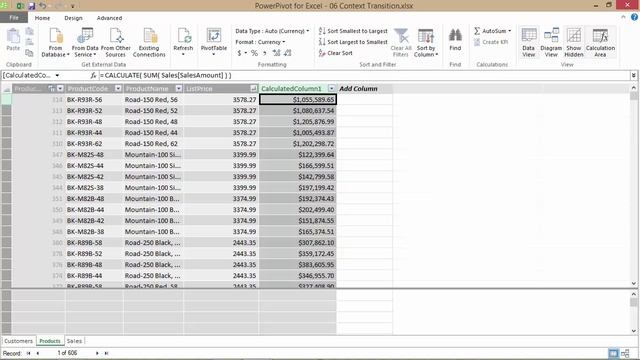Increase decimal places icon
Screen dimensions: 640x360
[x=276, y=53]
